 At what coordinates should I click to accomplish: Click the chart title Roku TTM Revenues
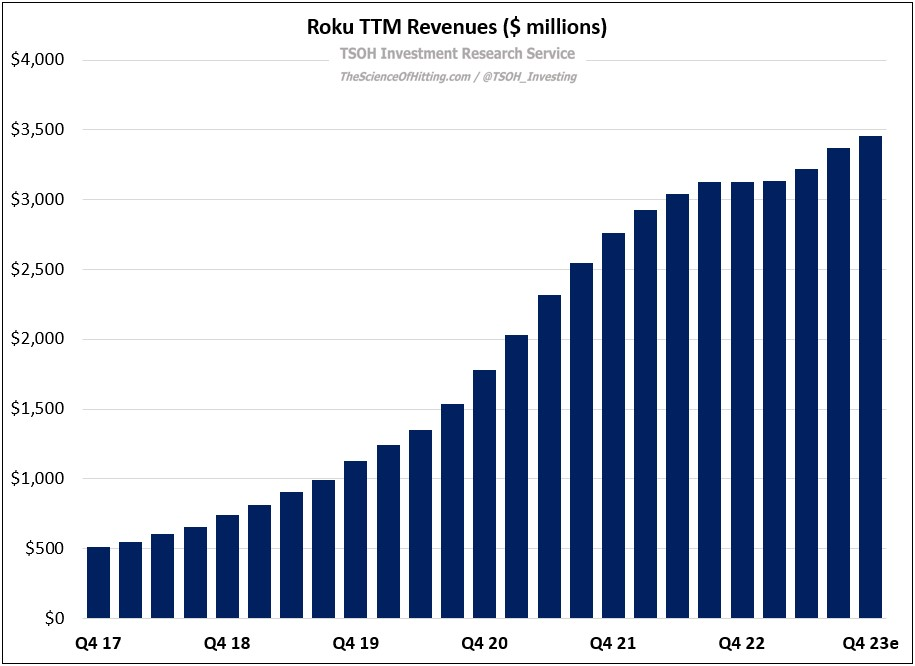457,27
